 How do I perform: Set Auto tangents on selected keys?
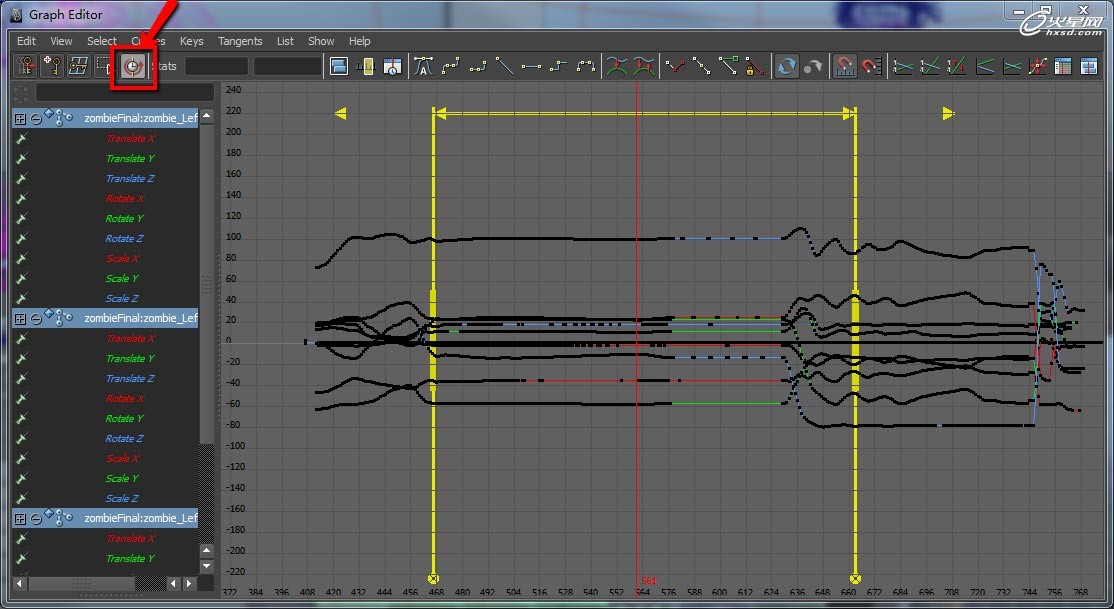point(423,66)
